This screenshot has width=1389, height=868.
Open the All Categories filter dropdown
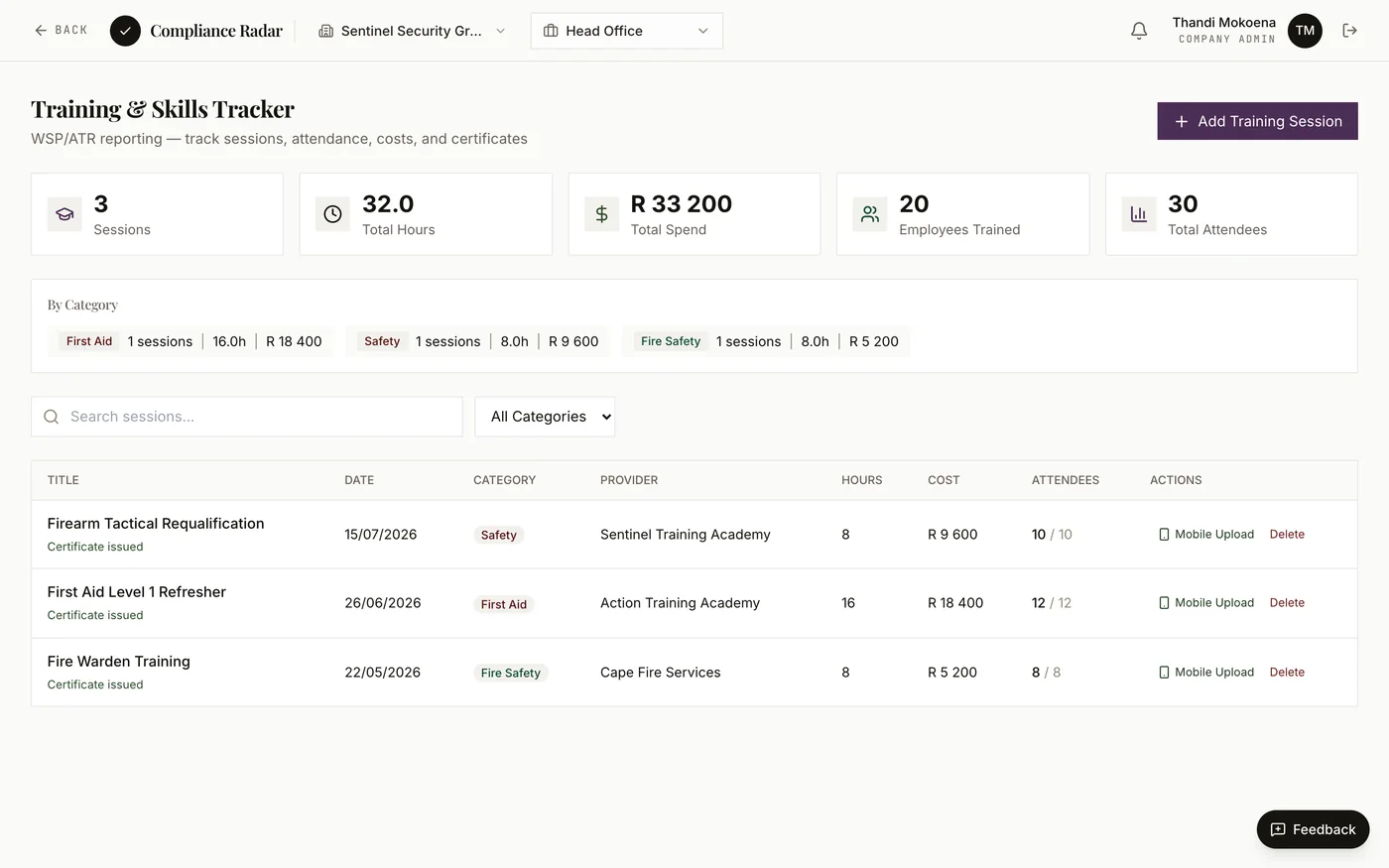[x=545, y=417]
